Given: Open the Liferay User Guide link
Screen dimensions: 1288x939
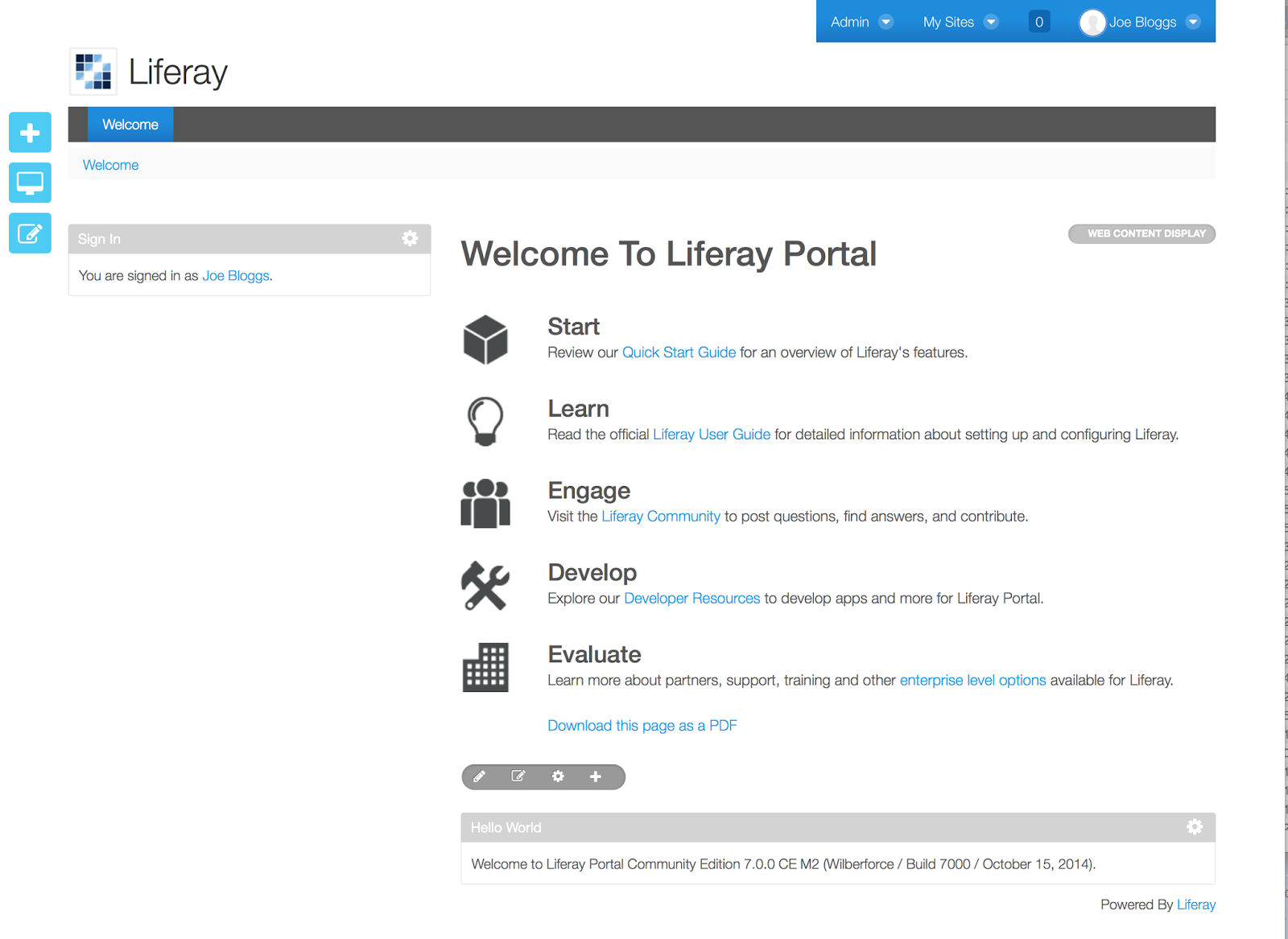Looking at the screenshot, I should [x=712, y=434].
